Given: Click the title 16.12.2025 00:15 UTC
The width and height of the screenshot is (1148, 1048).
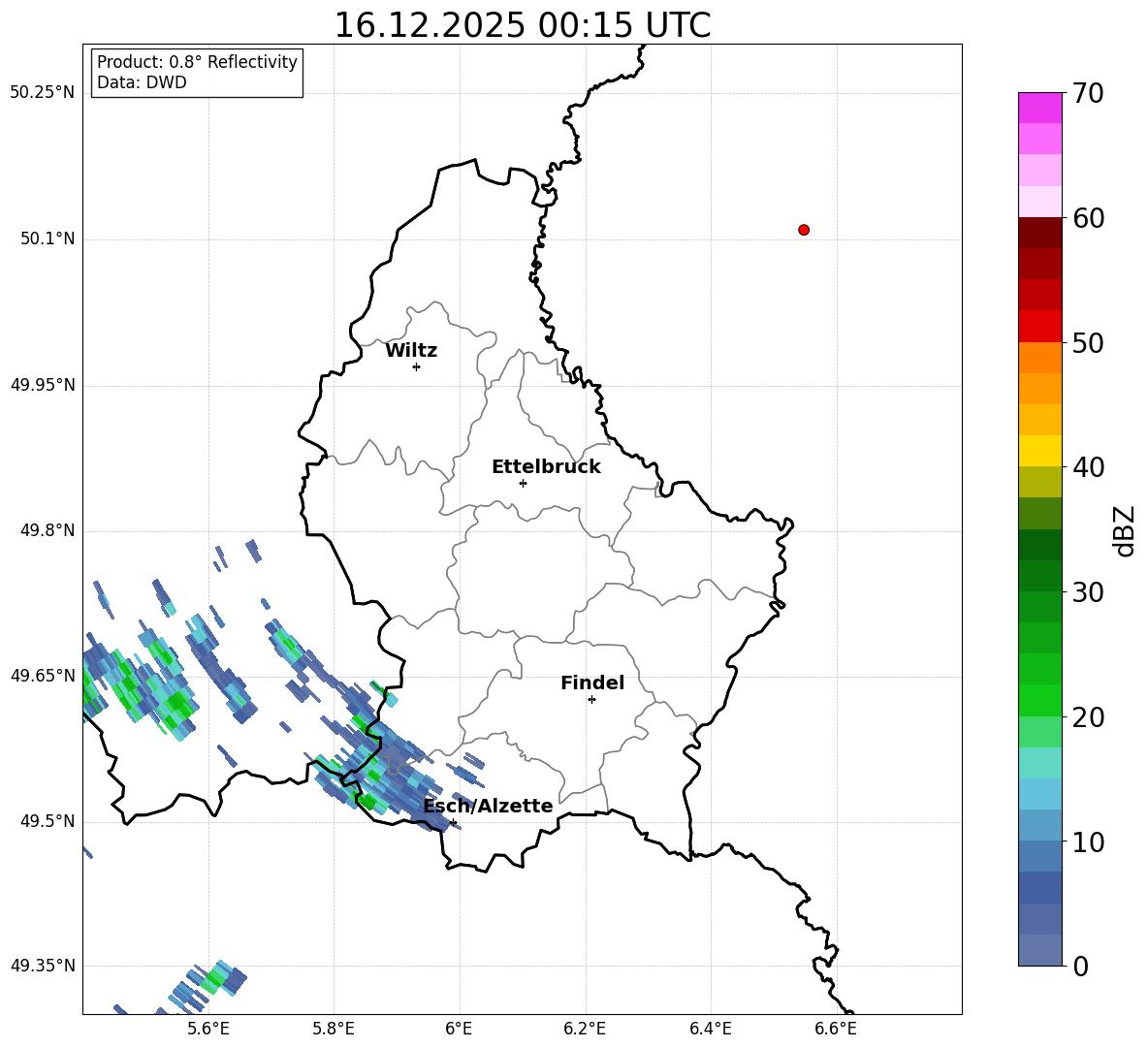Looking at the screenshot, I should coord(522,25).
